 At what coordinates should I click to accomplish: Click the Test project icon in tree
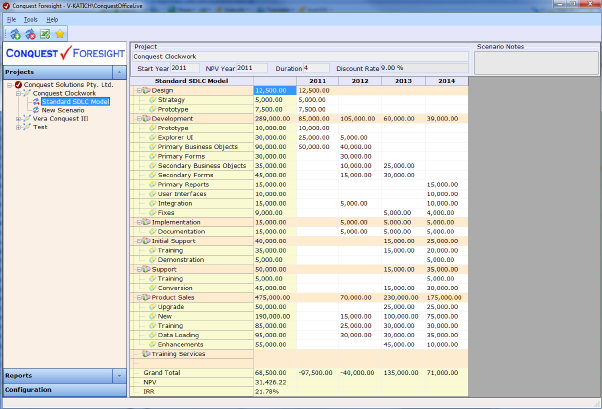[26, 127]
